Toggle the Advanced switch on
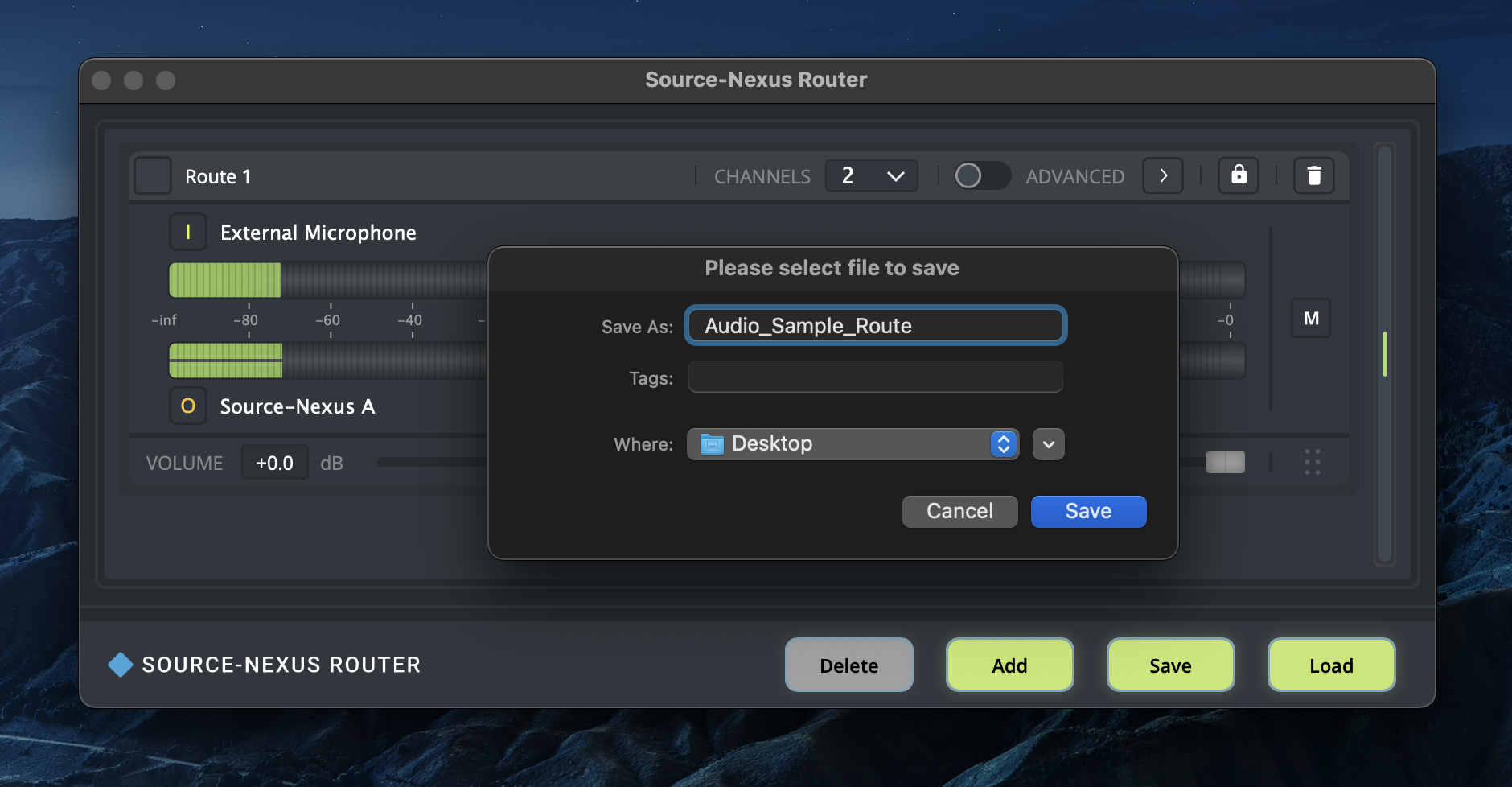 [981, 175]
